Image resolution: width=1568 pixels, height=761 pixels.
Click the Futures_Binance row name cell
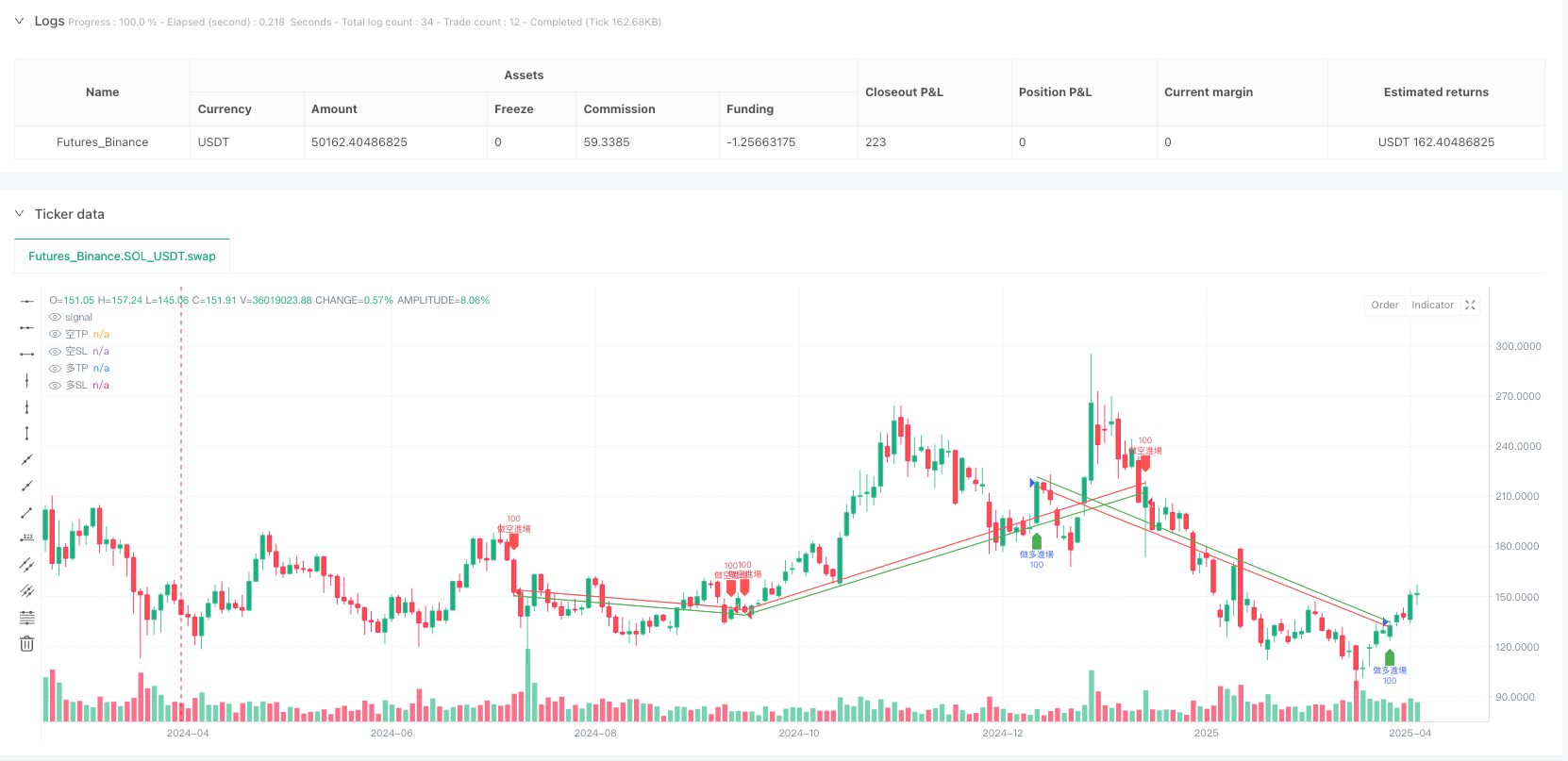click(x=102, y=142)
